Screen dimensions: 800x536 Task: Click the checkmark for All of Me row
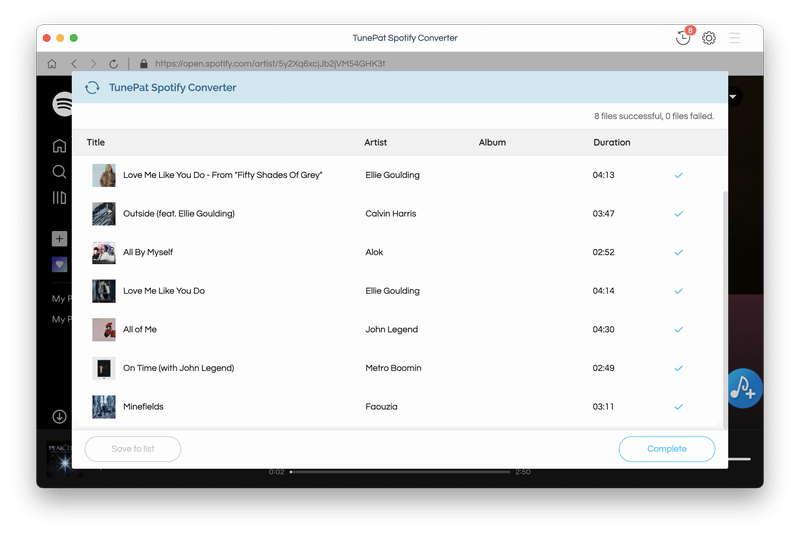[x=679, y=330]
